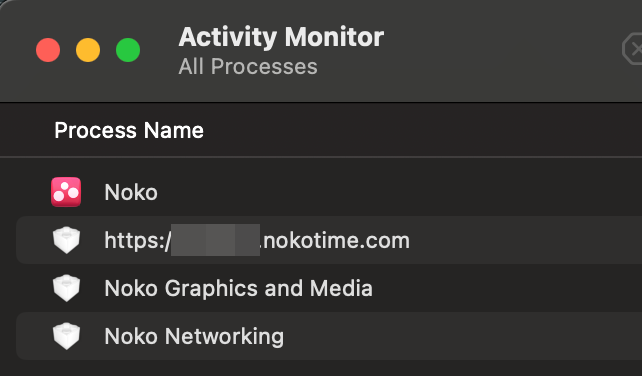
Task: Click shield icon beside the nokotime.com process
Action: 66,240
